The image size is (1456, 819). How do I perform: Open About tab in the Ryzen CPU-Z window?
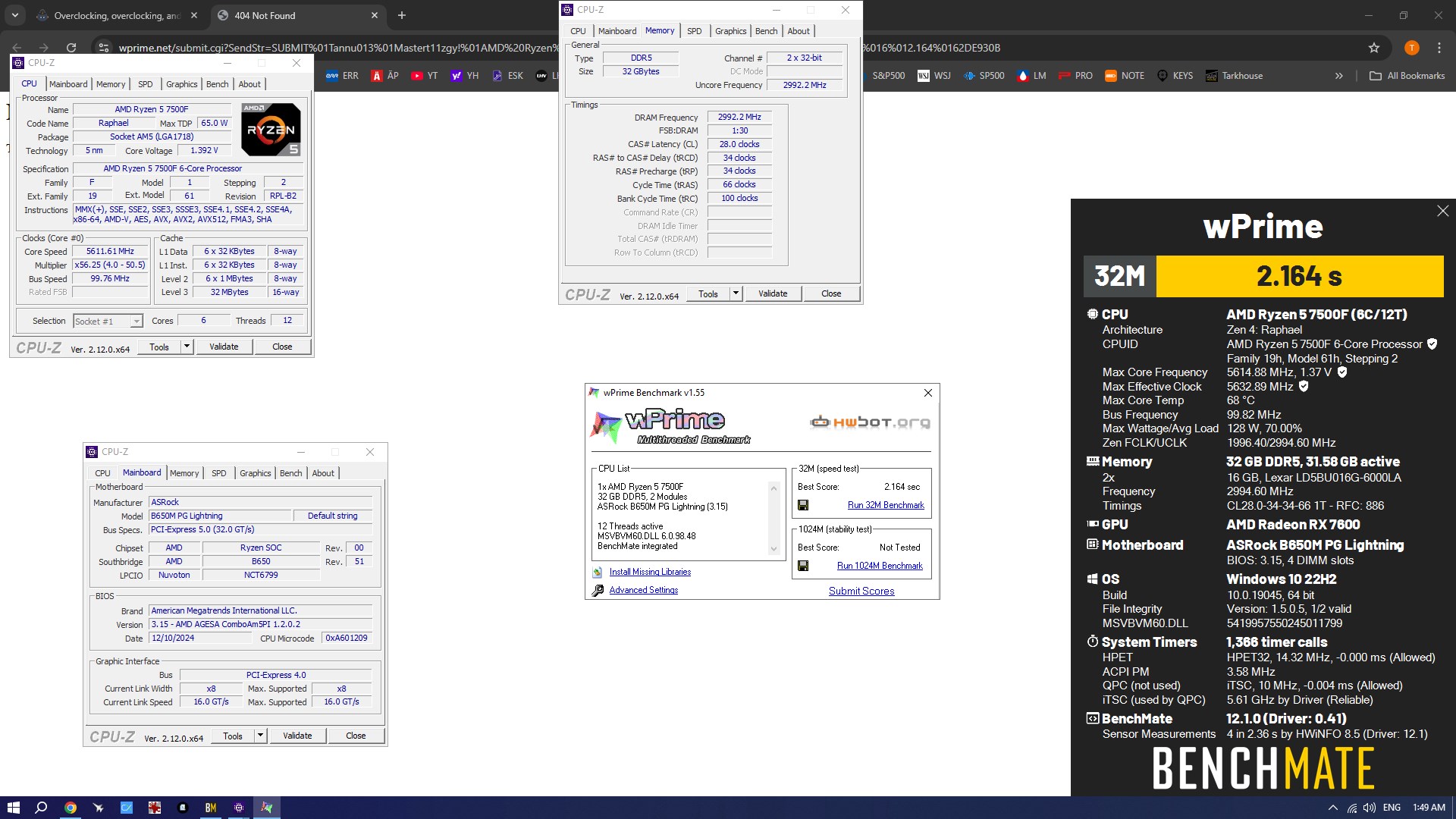[x=249, y=84]
